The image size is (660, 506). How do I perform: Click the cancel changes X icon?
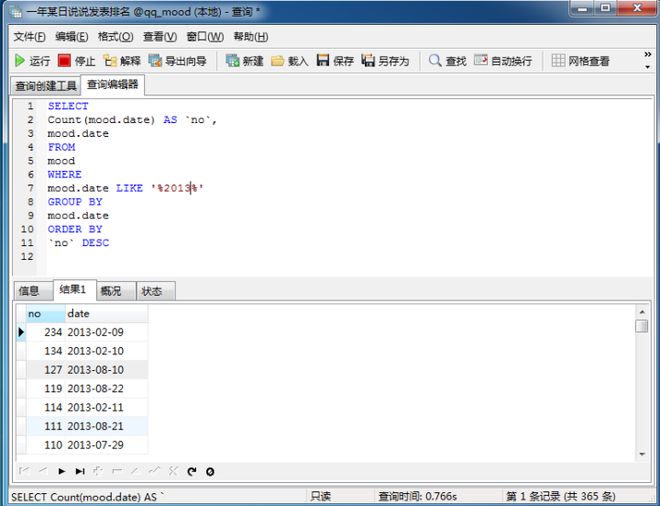(173, 471)
